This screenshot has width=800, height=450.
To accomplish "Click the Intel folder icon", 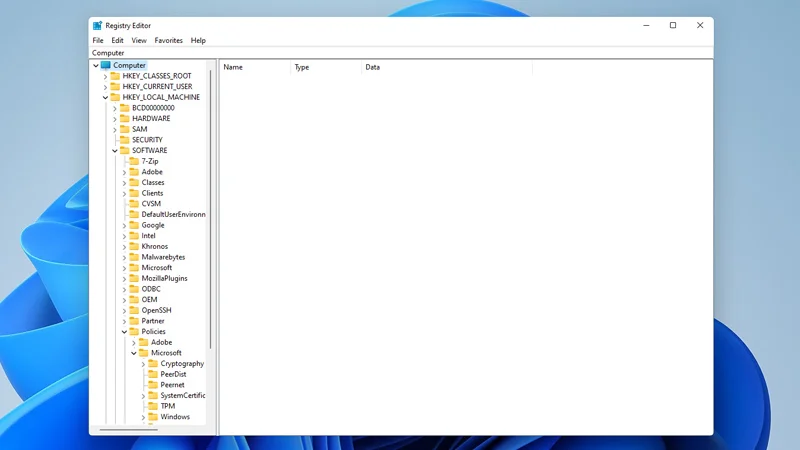I will (x=134, y=236).
